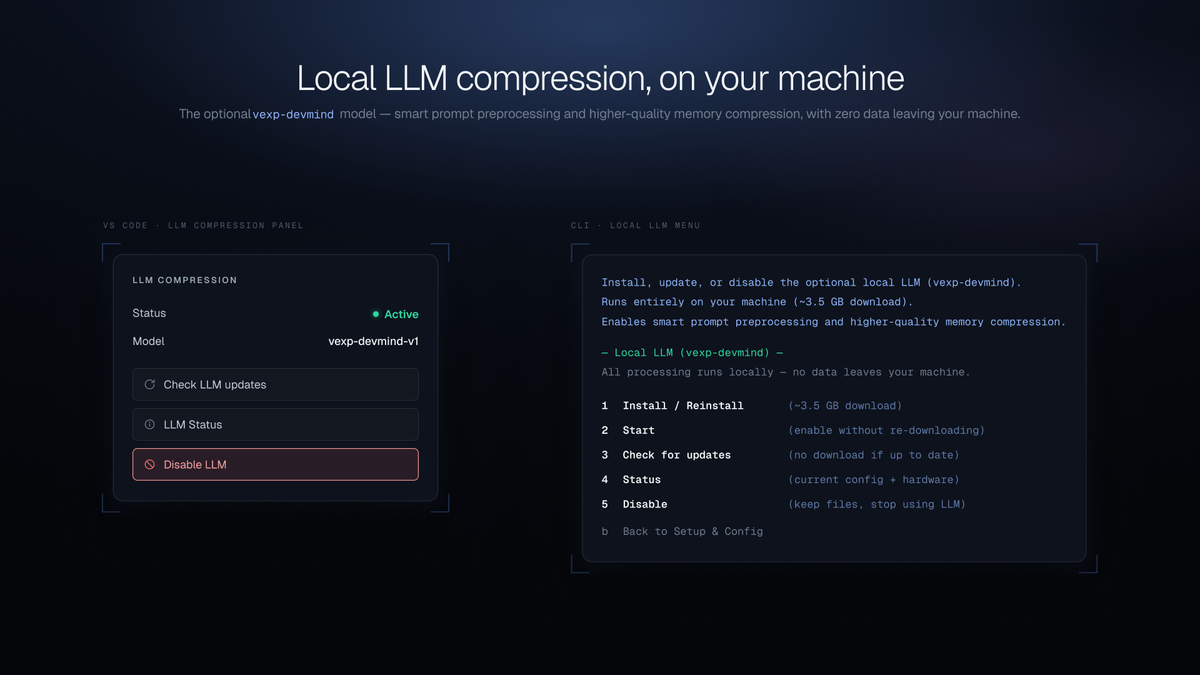
Task: Click the Check LLM updates button
Action: [275, 385]
